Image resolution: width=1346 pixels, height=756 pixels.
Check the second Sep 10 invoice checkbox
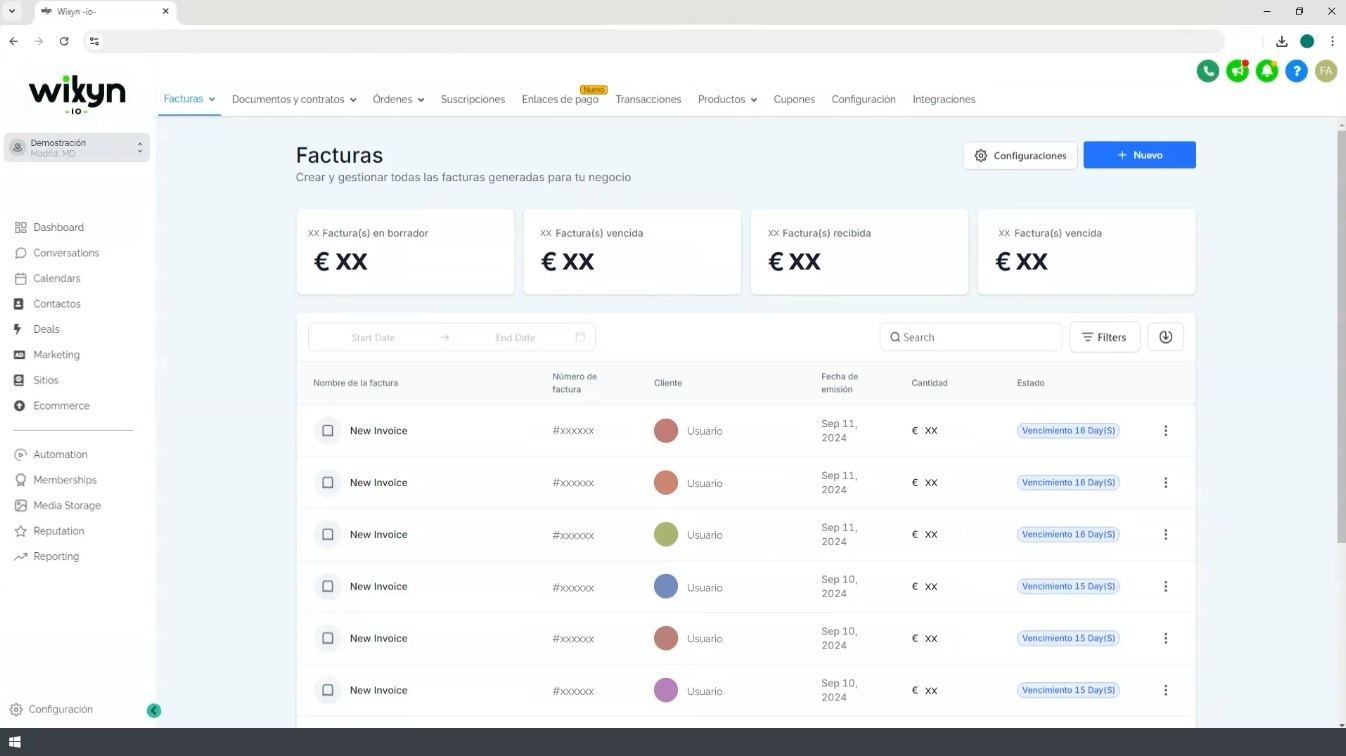(327, 638)
